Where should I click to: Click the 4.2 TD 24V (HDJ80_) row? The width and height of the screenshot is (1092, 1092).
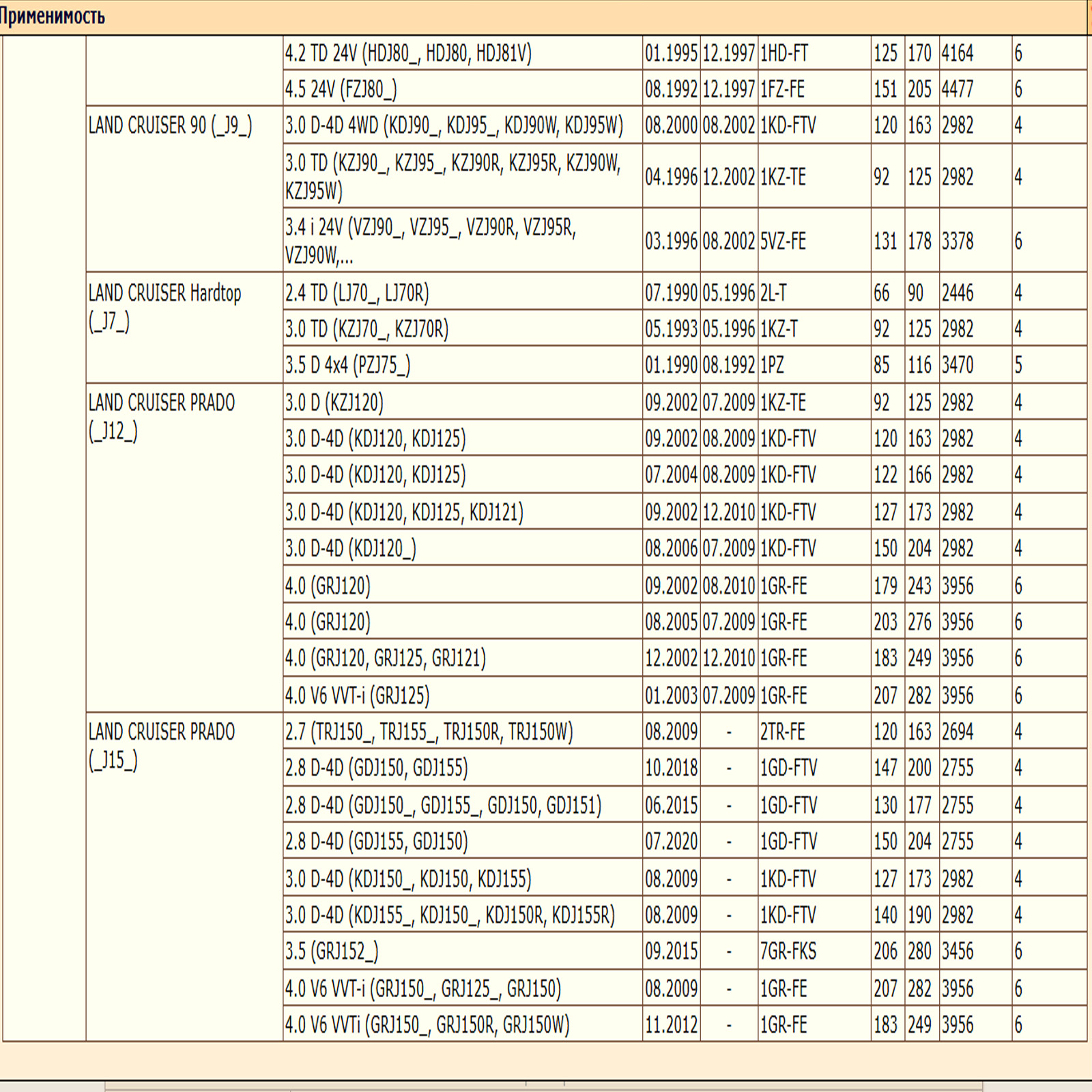pyautogui.click(x=408, y=53)
